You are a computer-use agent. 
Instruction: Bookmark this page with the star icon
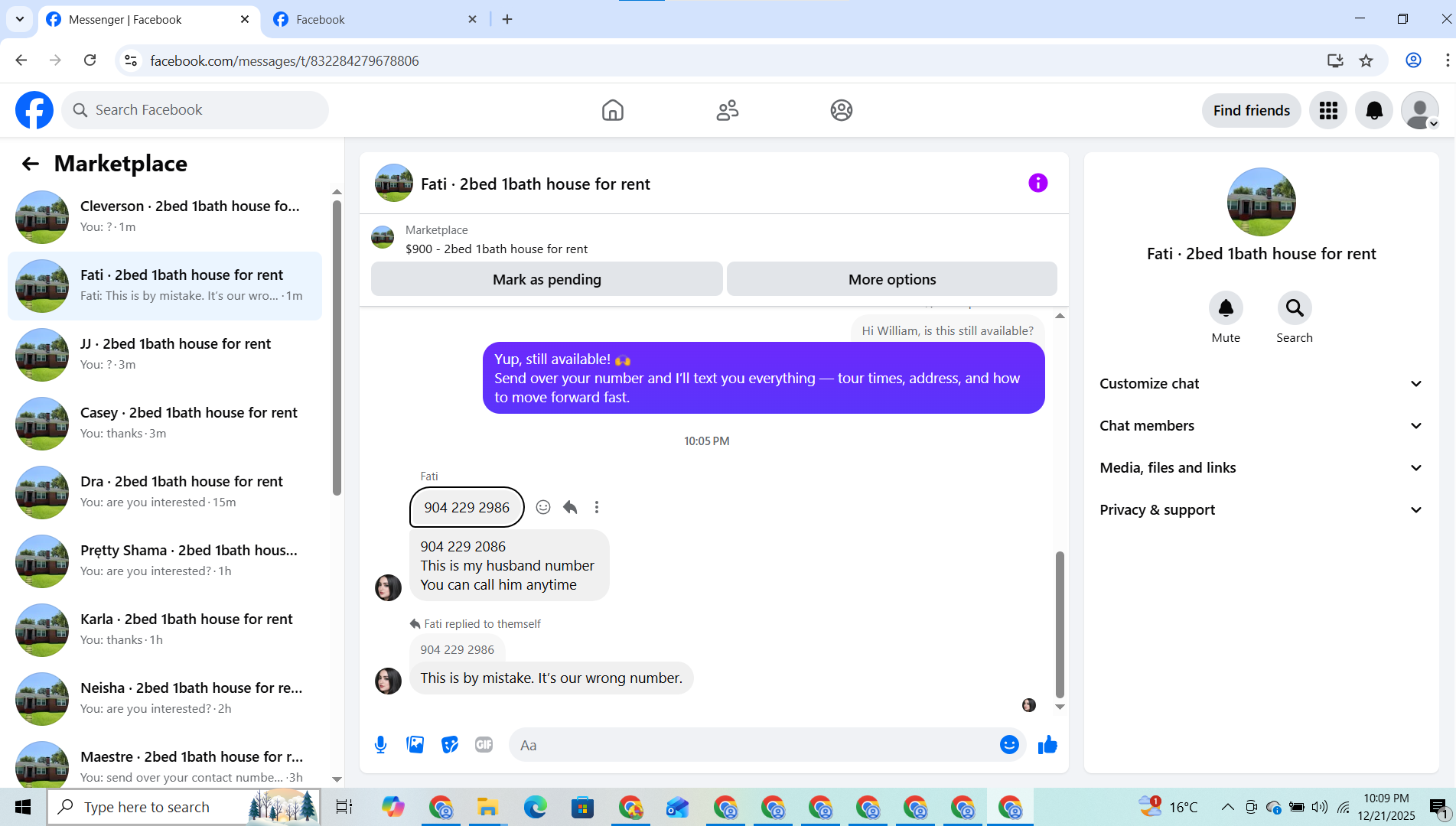pos(1366,60)
